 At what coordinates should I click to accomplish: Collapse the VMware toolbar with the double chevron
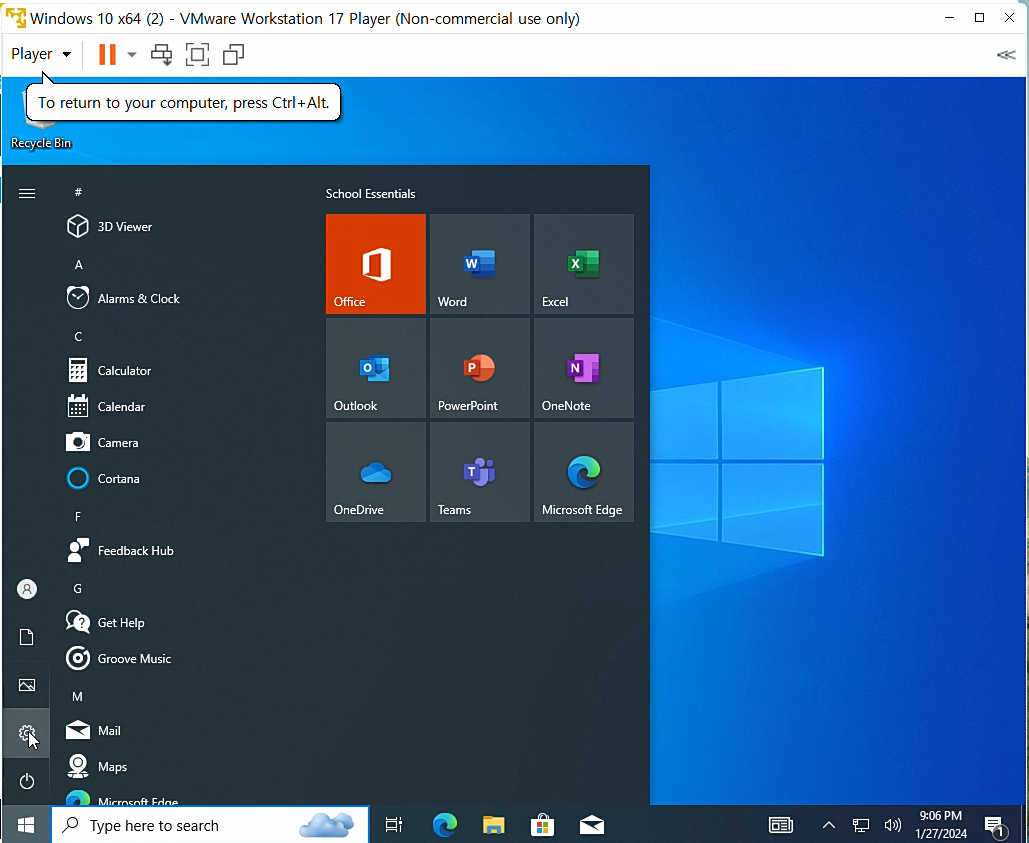tap(1005, 55)
